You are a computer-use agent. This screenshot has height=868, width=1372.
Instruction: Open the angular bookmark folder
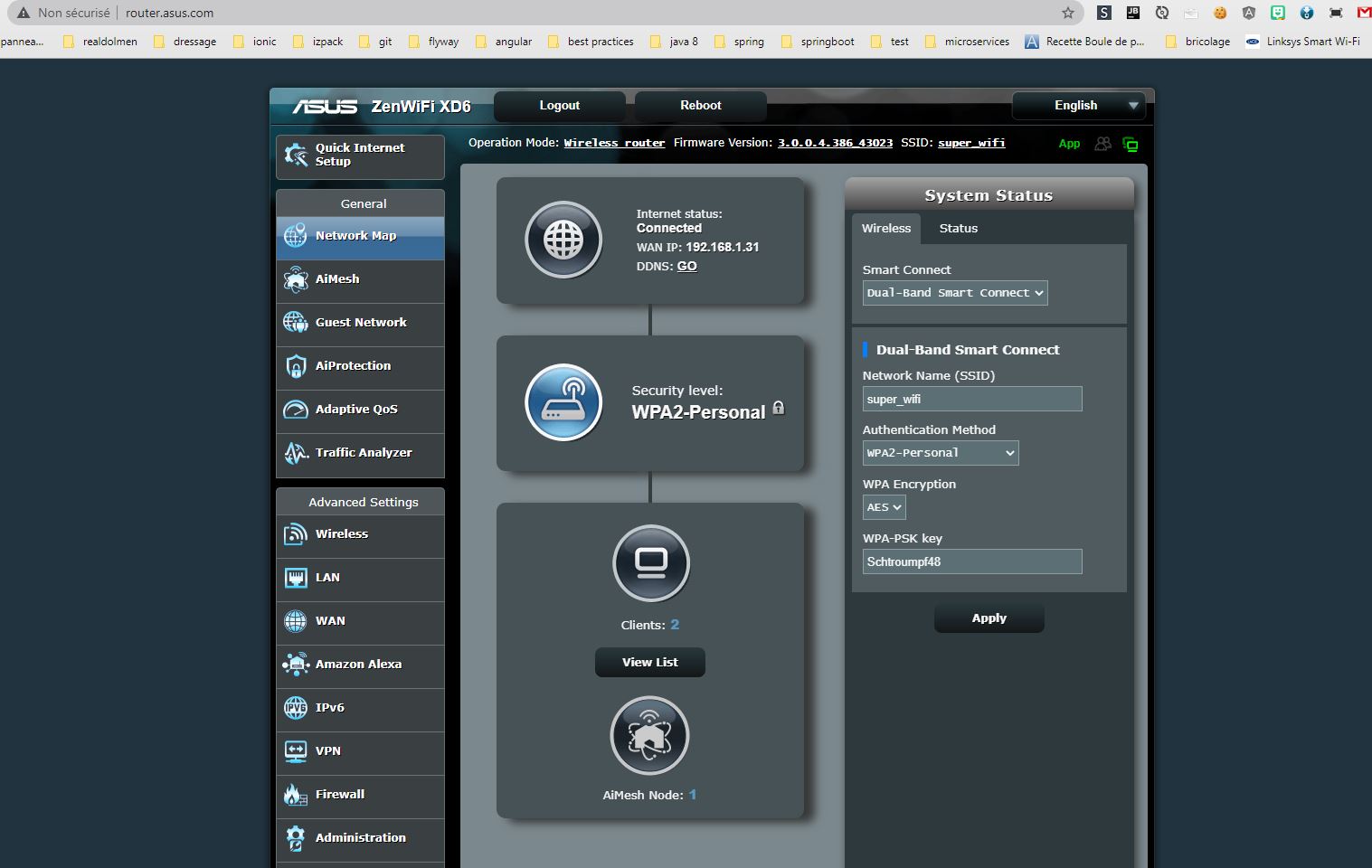pos(504,42)
